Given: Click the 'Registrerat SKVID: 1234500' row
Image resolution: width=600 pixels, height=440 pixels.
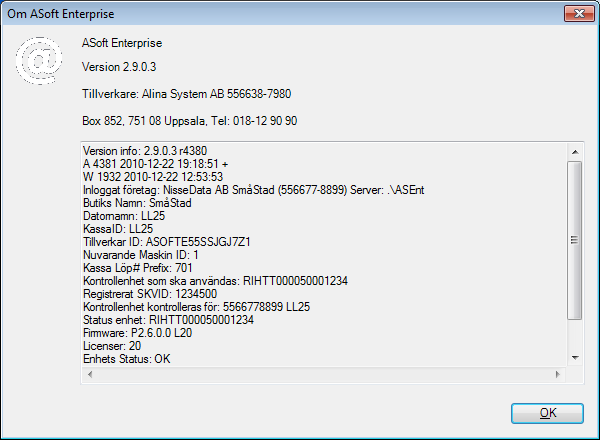Looking at the screenshot, I should pos(150,294).
